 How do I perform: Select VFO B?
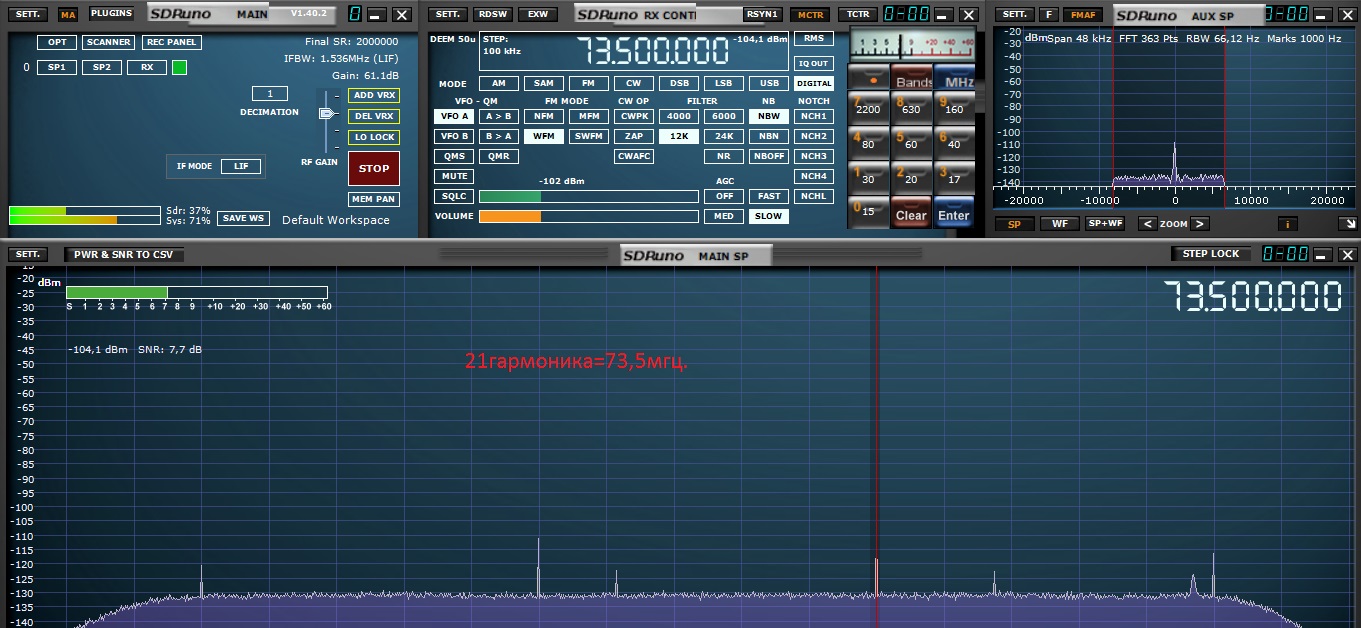(453, 136)
